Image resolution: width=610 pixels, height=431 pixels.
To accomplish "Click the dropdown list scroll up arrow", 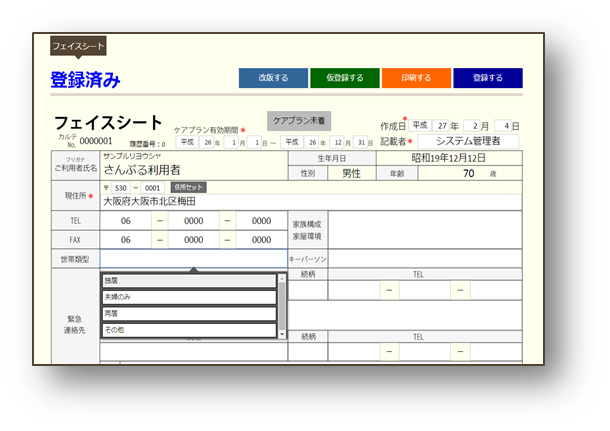I will coord(282,278).
